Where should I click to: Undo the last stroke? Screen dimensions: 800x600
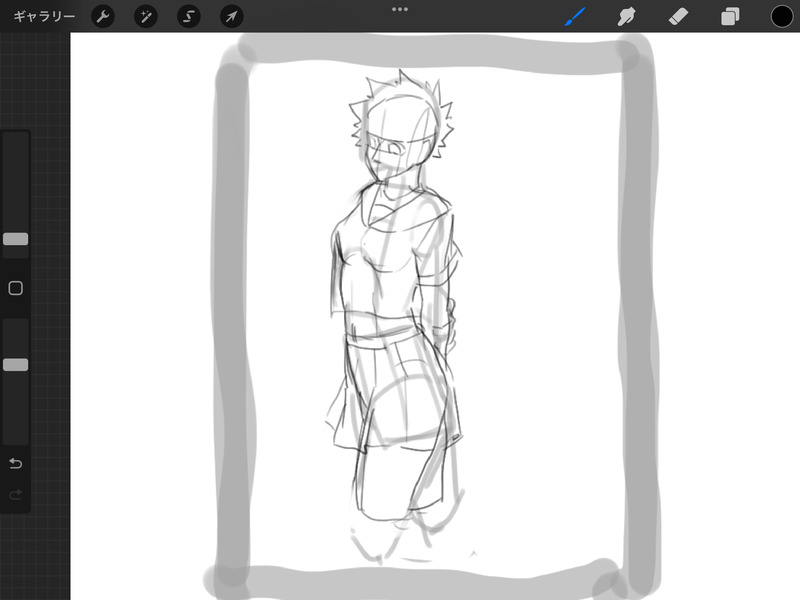[16, 463]
